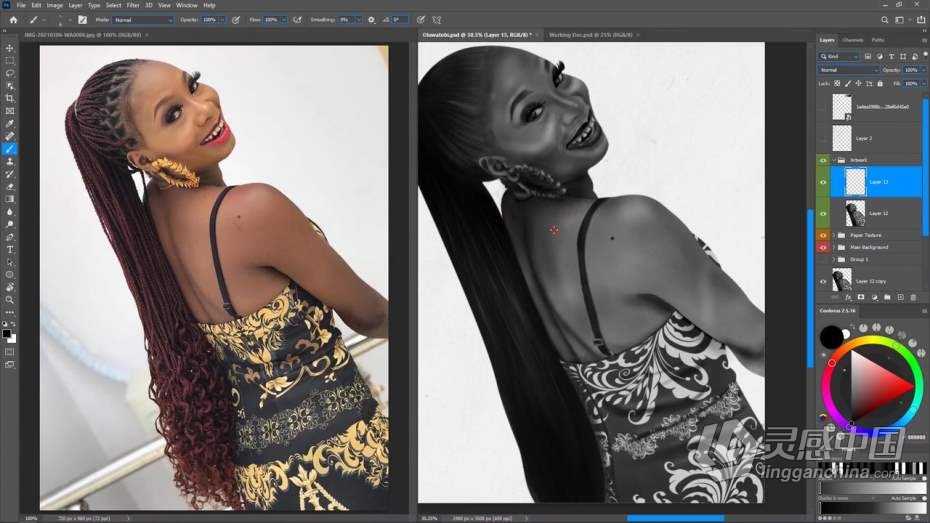The image size is (930, 523).
Task: Hide the Paper Texture group
Action: point(823,235)
